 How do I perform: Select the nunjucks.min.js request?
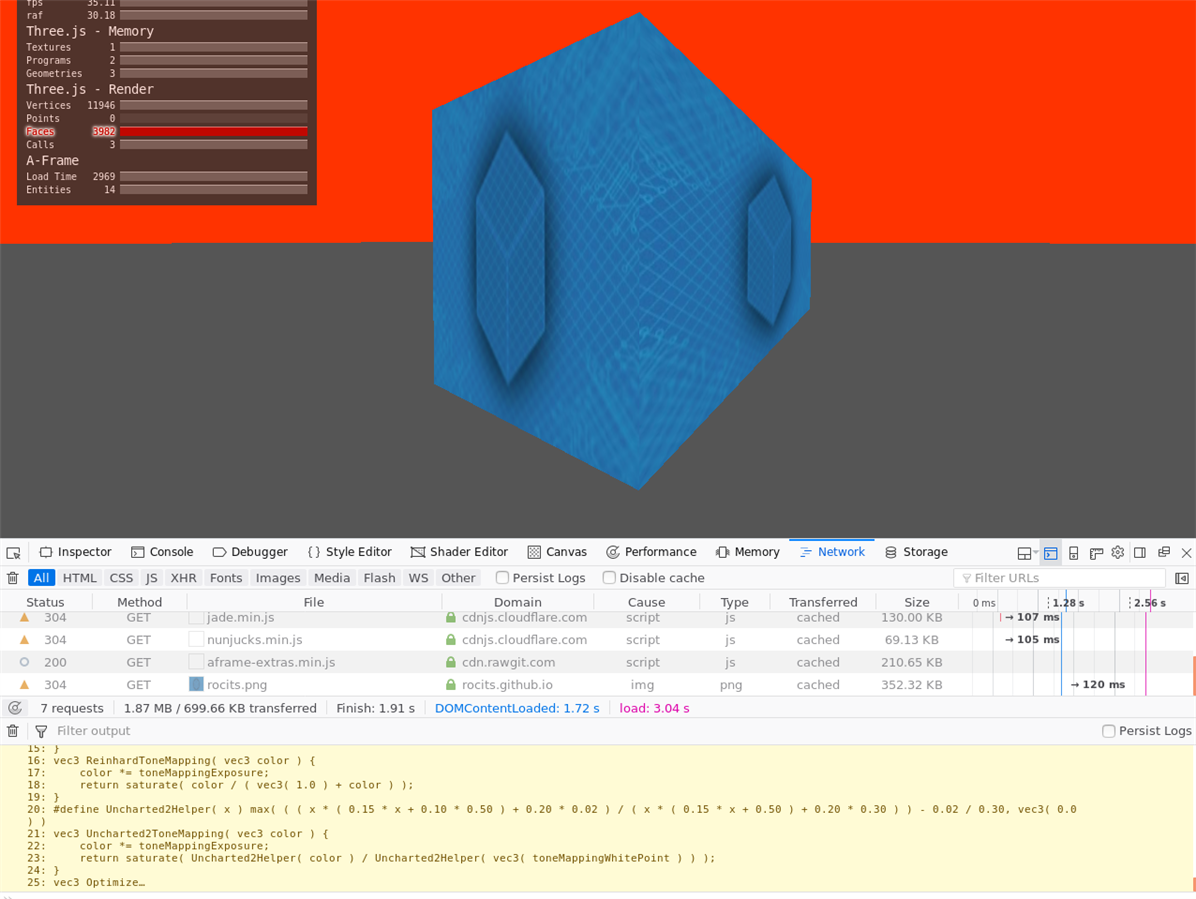[596, 640]
